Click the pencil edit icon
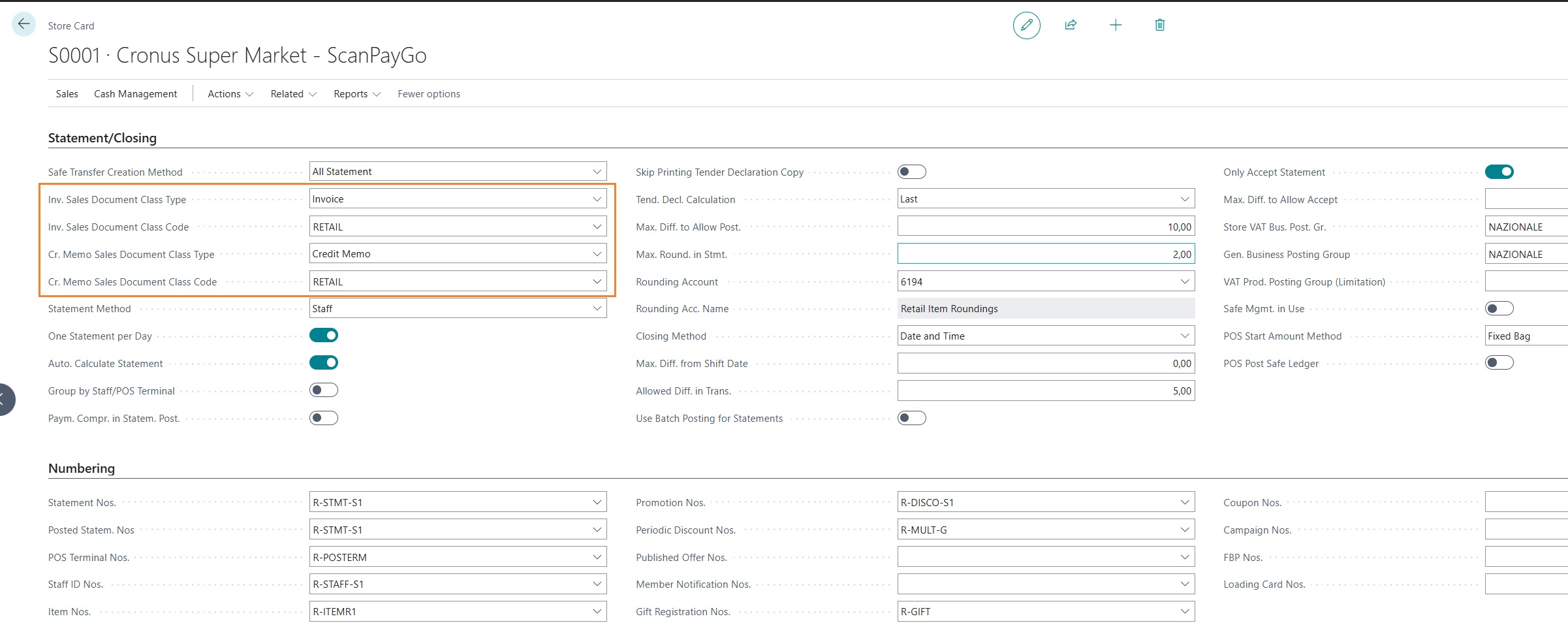The image size is (1568, 640). coord(1026,25)
